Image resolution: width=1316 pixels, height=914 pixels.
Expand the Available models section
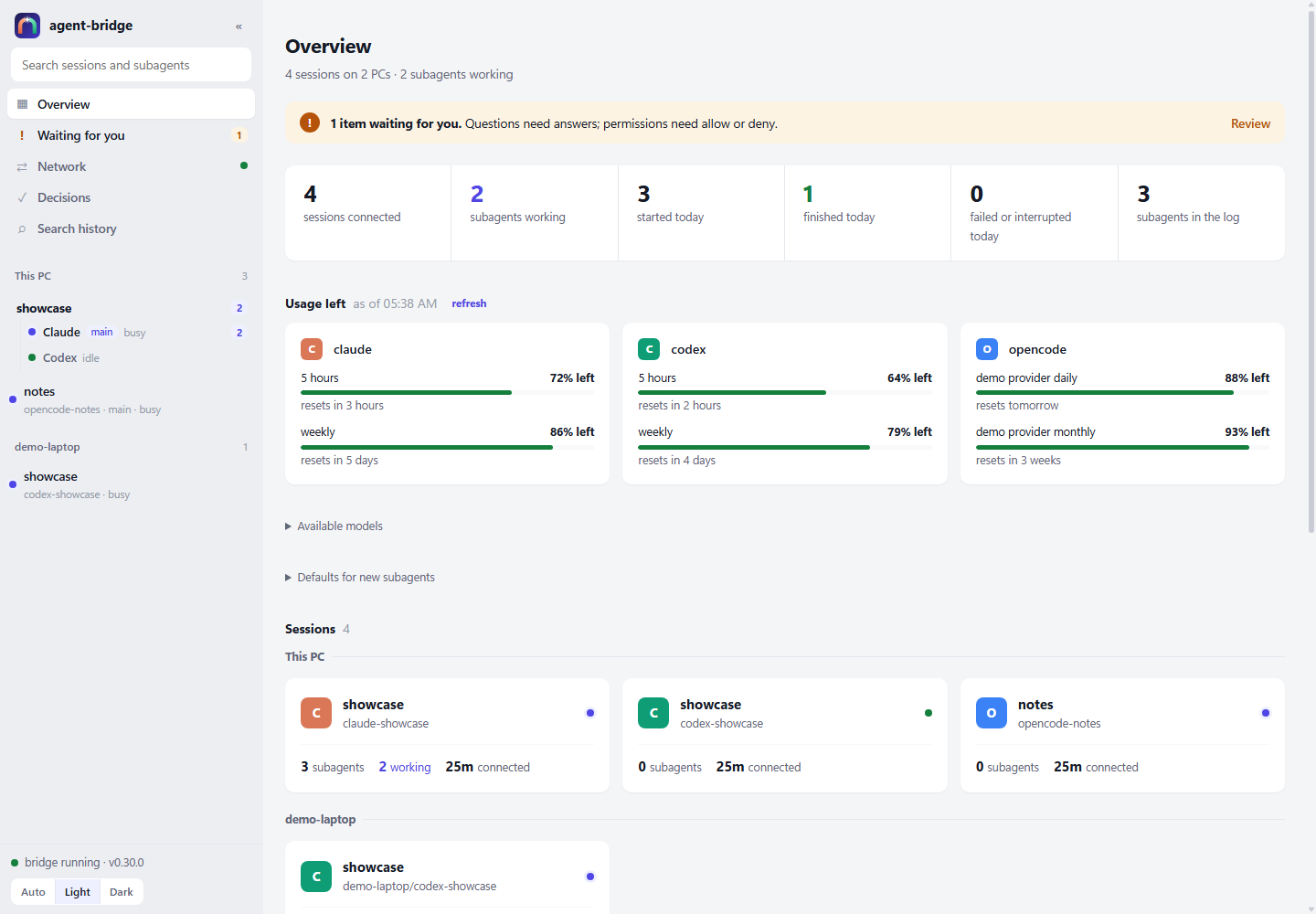tap(334, 526)
